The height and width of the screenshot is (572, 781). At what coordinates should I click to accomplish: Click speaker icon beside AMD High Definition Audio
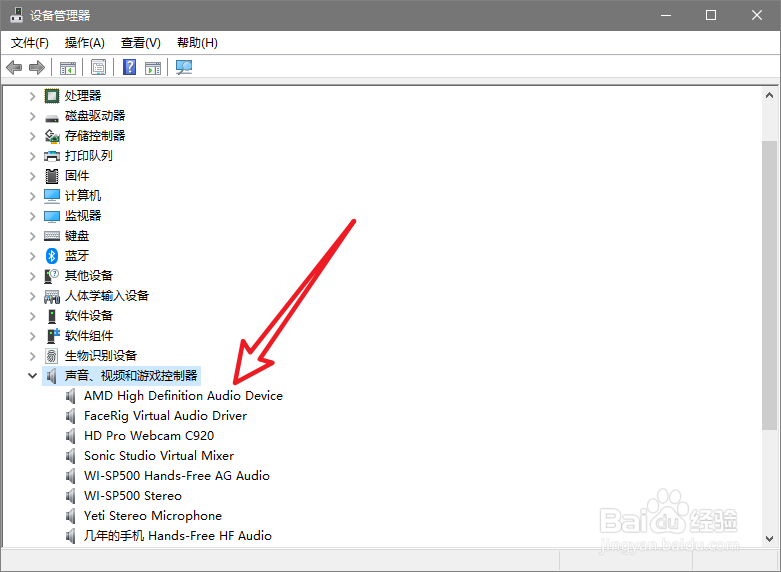[71, 396]
